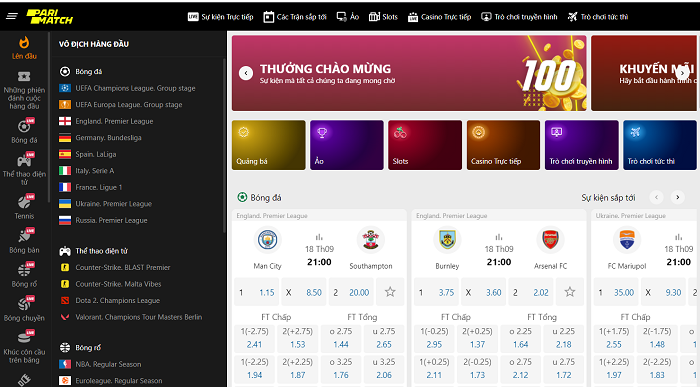The width and height of the screenshot is (700, 387).
Task: Open the Trò chơi truyền hình tile
Action: pos(582,145)
